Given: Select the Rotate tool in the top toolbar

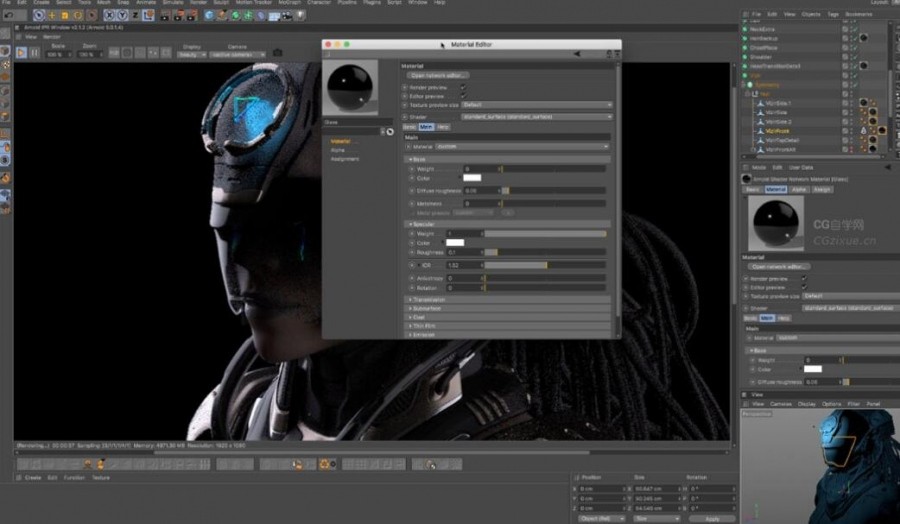Looking at the screenshot, I should point(78,15).
